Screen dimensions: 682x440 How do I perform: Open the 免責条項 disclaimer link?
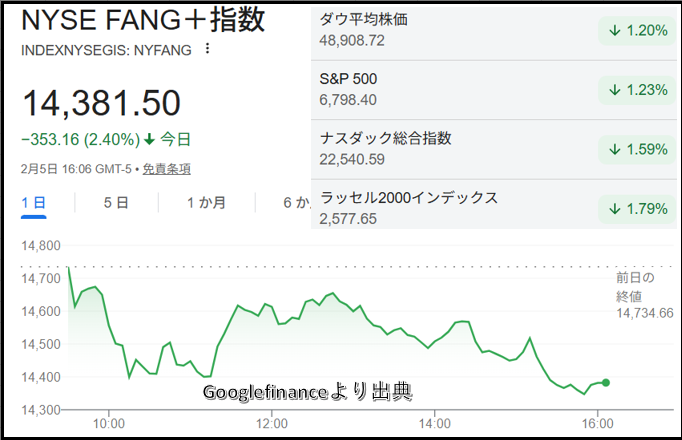(x=166, y=169)
